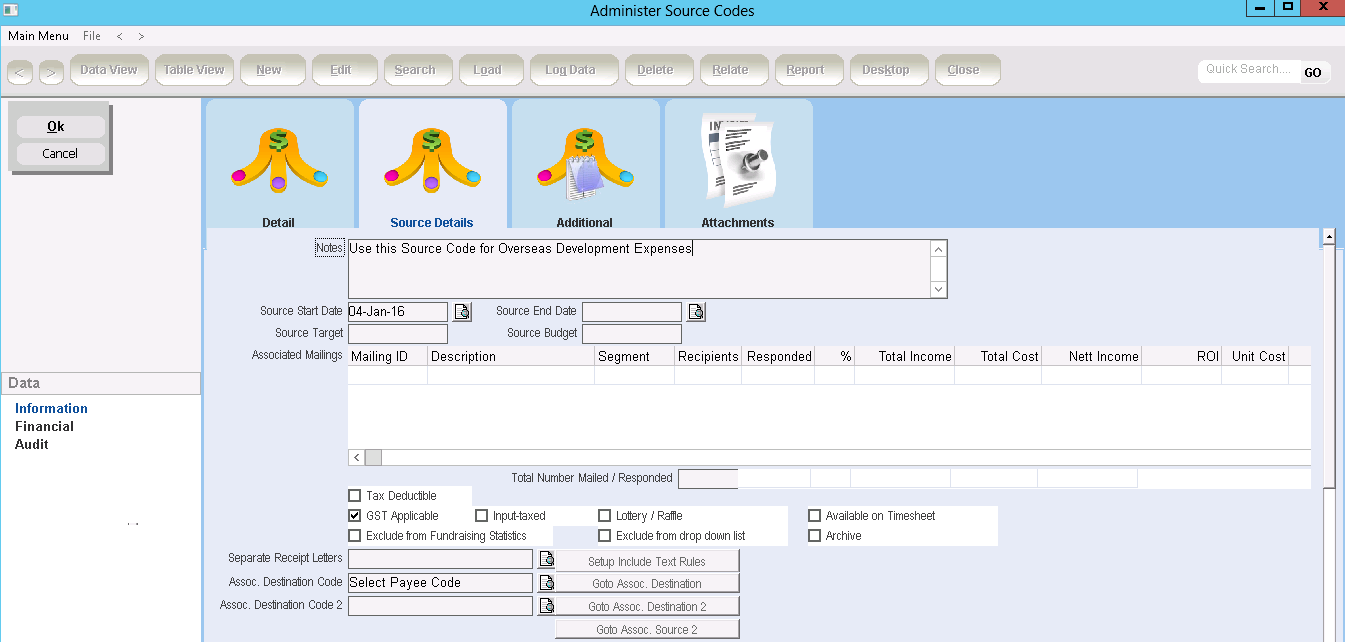Click the application icon in the title bar
The height and width of the screenshot is (642, 1345).
click(11, 10)
